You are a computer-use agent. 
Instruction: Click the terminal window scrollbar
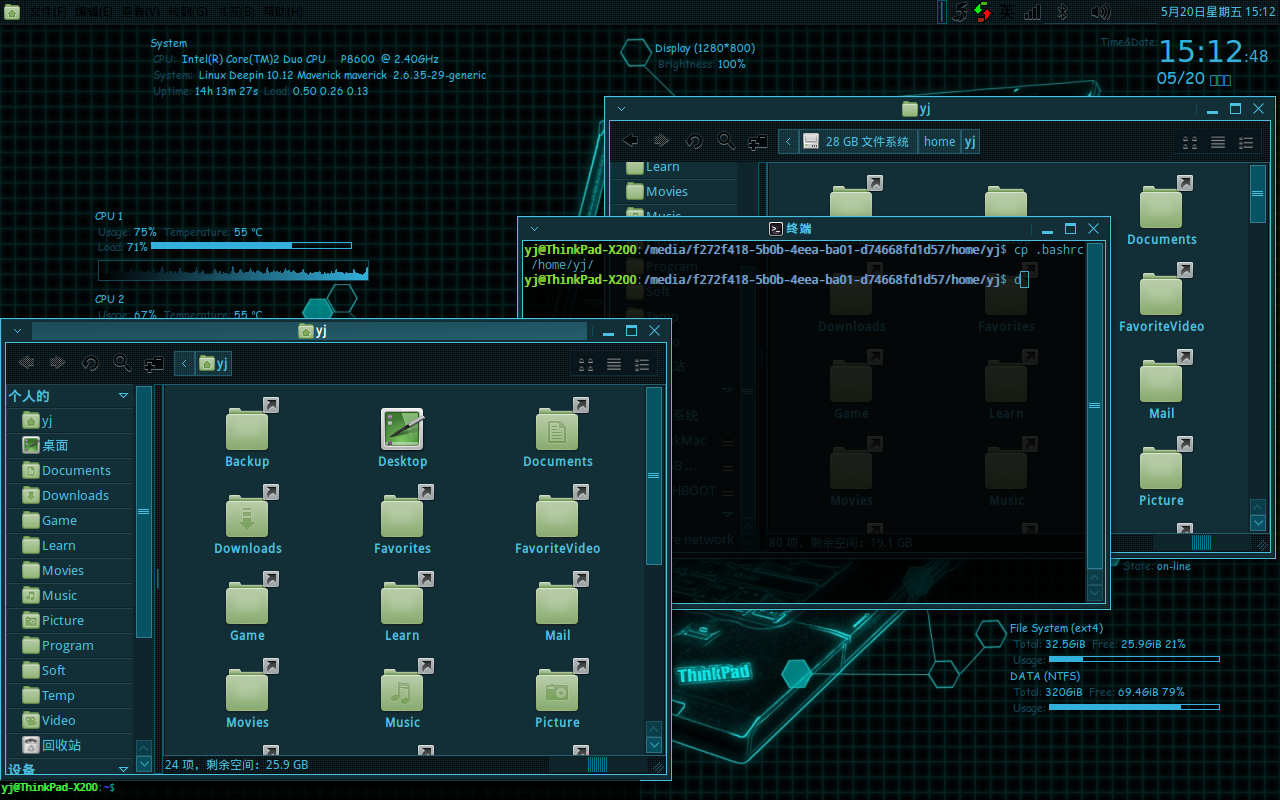pyautogui.click(x=1095, y=405)
